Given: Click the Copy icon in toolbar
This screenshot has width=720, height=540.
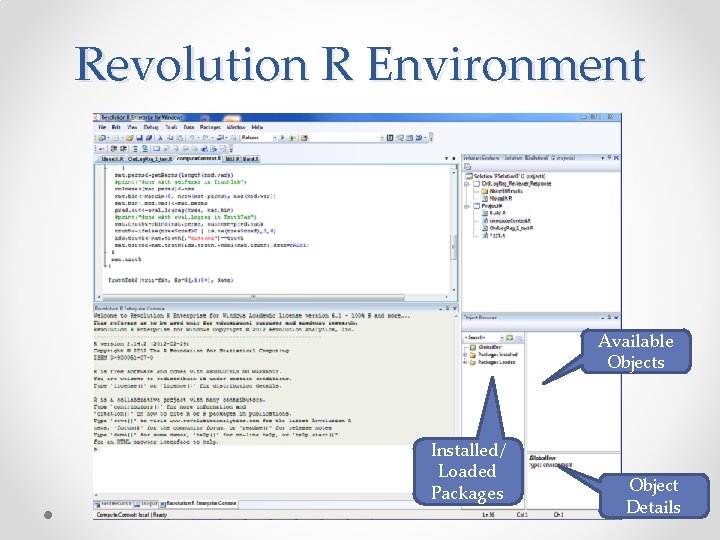Looking at the screenshot, I should (170, 138).
